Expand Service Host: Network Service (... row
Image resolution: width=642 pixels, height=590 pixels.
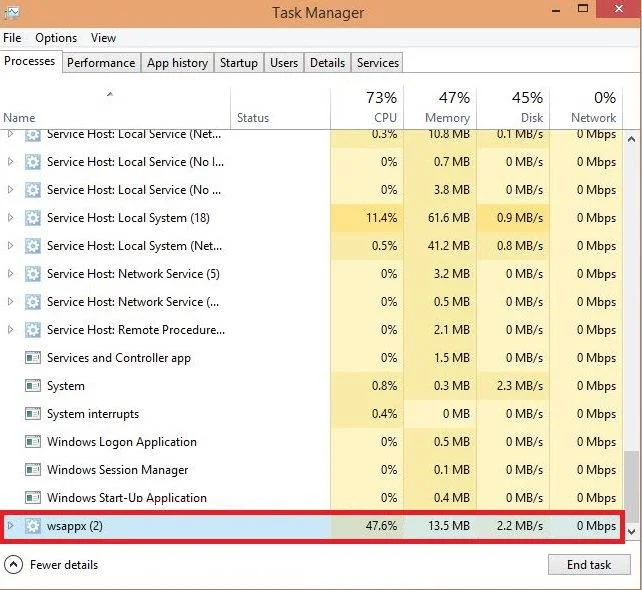pyautogui.click(x=11, y=301)
